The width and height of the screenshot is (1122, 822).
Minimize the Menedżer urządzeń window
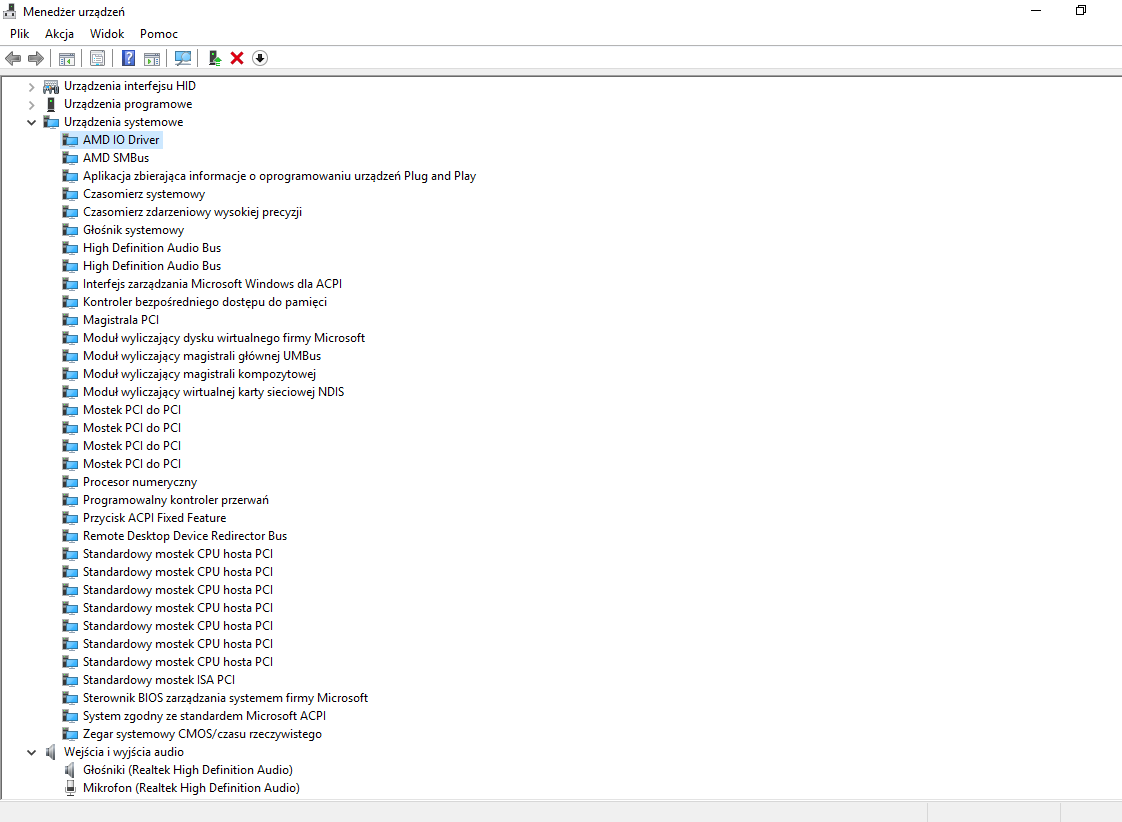tap(1035, 11)
